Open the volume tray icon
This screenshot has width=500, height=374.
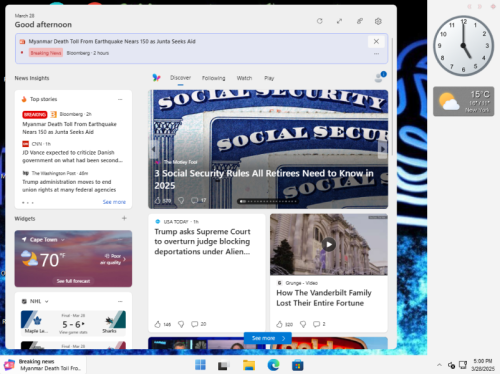pyautogui.click(x=451, y=365)
